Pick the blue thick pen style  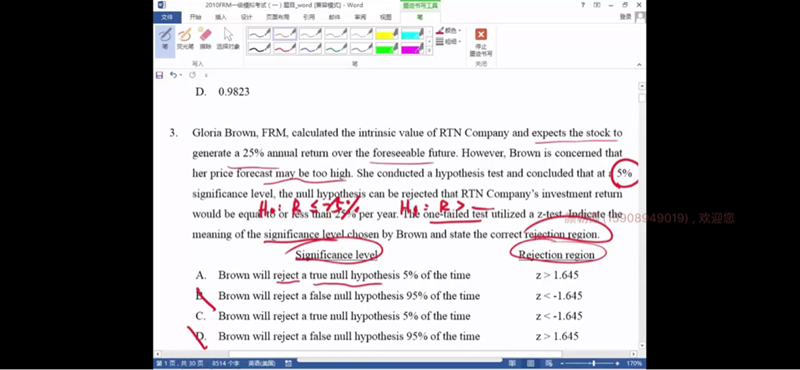pos(310,48)
